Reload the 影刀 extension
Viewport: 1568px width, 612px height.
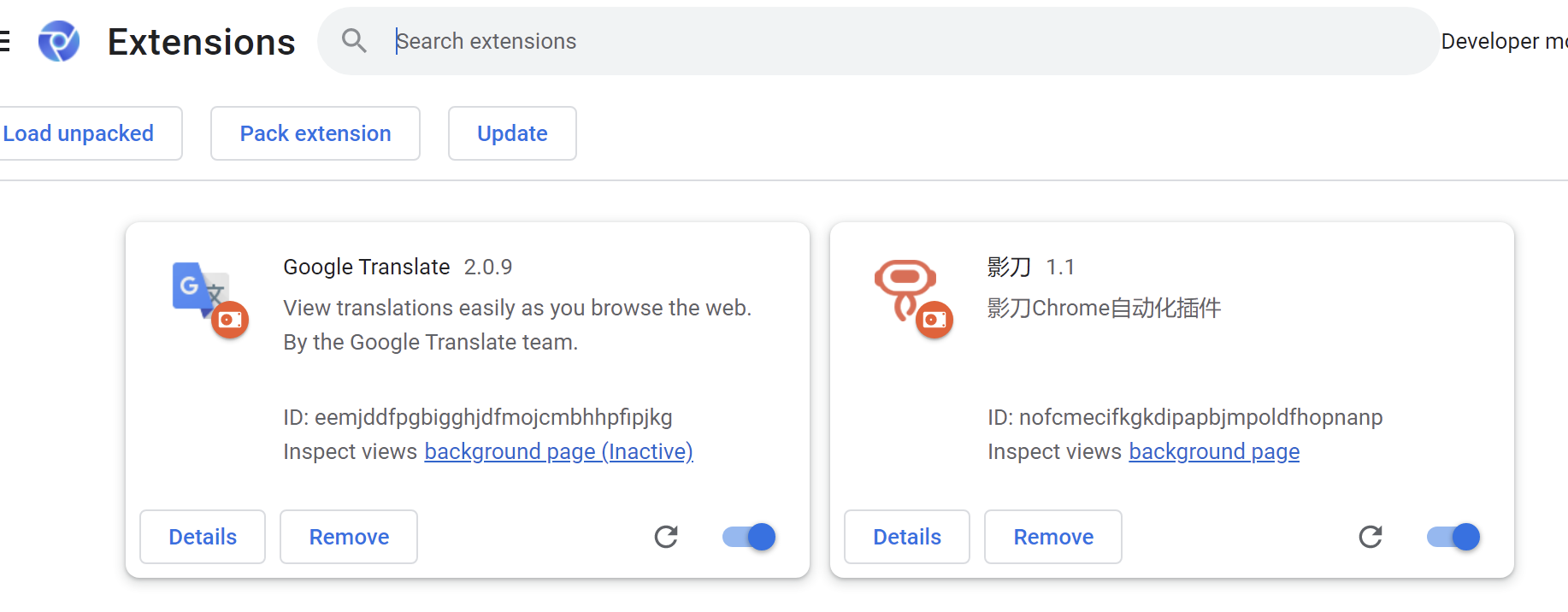pos(1371,537)
